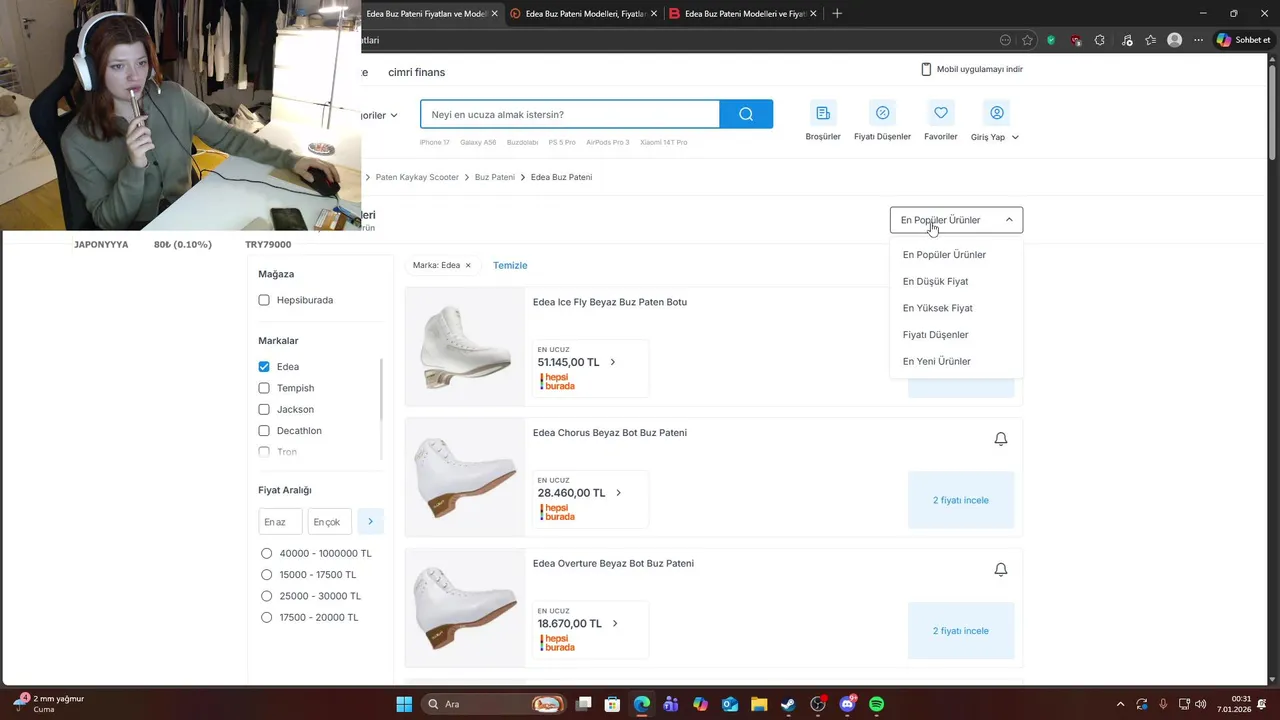Check the Hepsiburada store checkbox
Image resolution: width=1280 pixels, height=720 pixels.
[264, 300]
